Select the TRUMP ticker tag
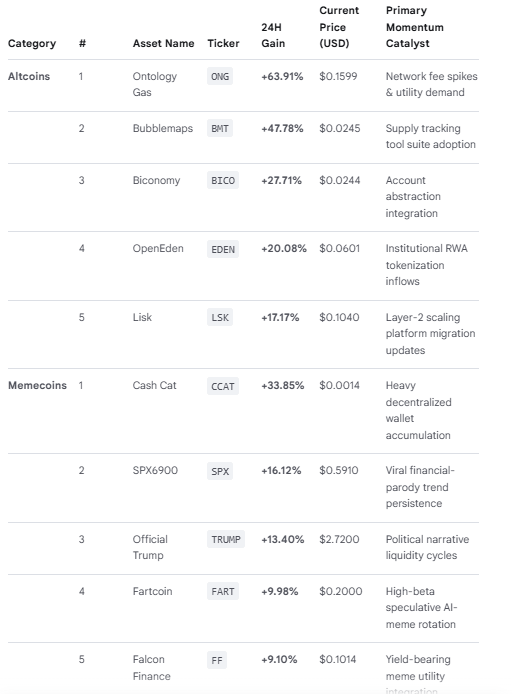This screenshot has height=694, width=520. pos(226,539)
